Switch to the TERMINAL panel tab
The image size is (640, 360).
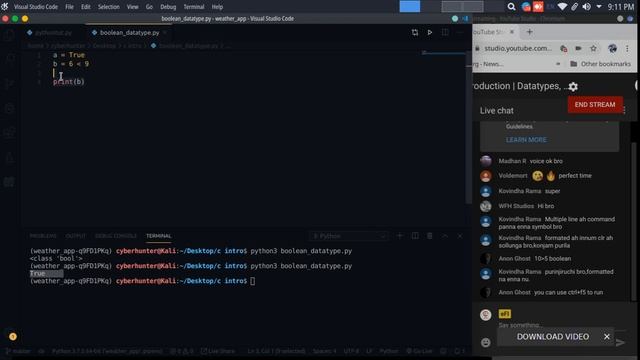pyautogui.click(x=159, y=236)
